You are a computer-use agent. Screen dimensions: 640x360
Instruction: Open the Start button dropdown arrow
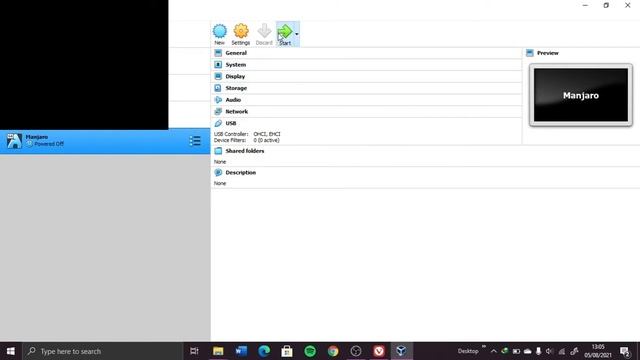[297, 34]
